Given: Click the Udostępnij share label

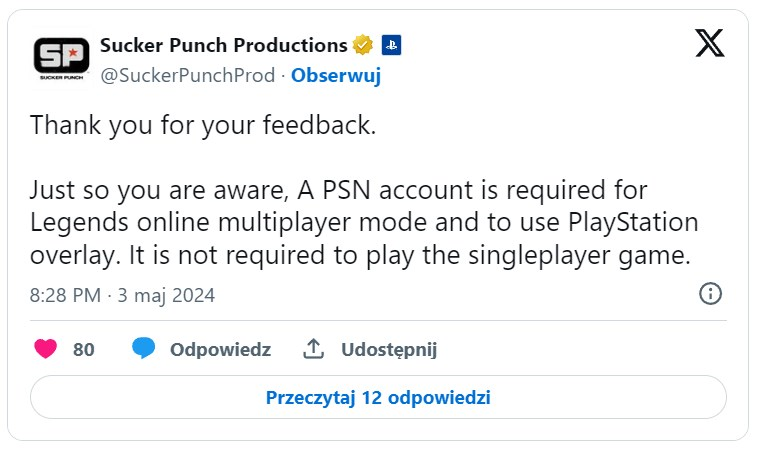Looking at the screenshot, I should tap(389, 349).
